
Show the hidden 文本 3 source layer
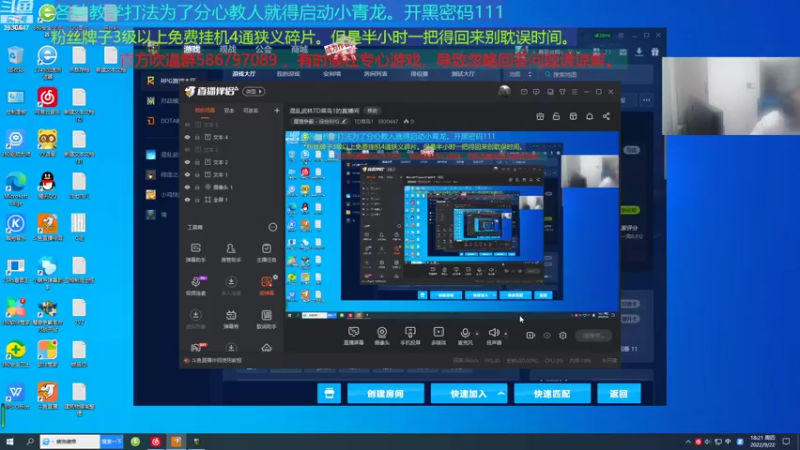click(187, 149)
